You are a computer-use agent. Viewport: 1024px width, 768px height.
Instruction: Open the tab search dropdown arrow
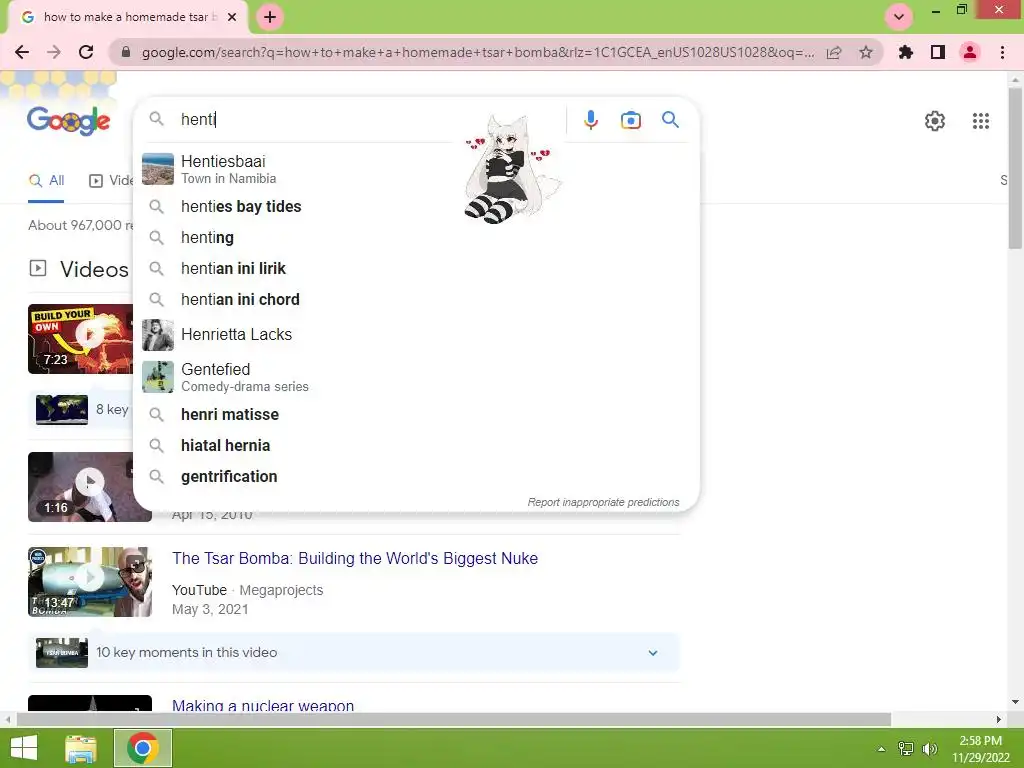point(899,17)
